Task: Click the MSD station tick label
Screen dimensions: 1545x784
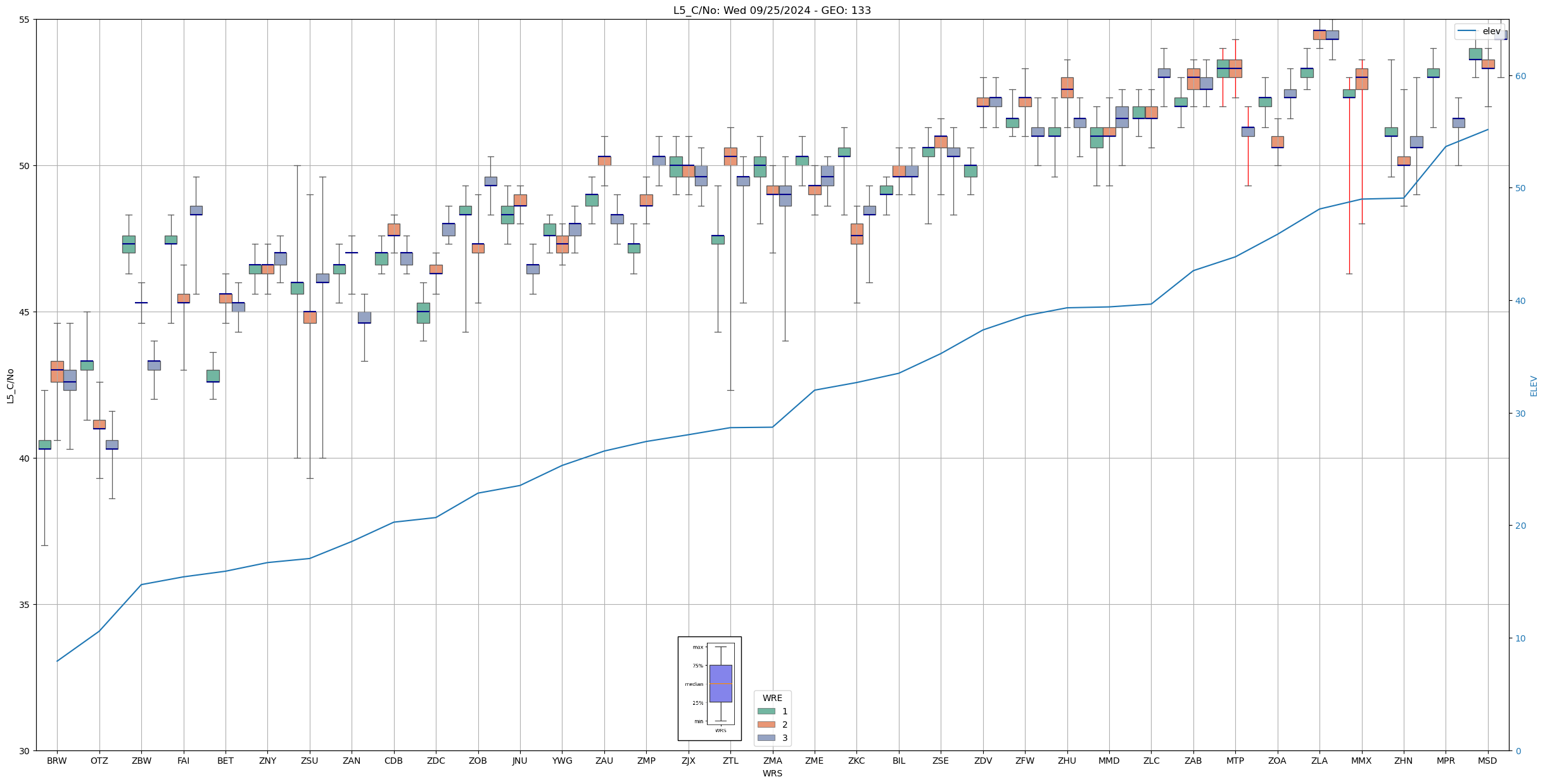Action: click(1487, 761)
